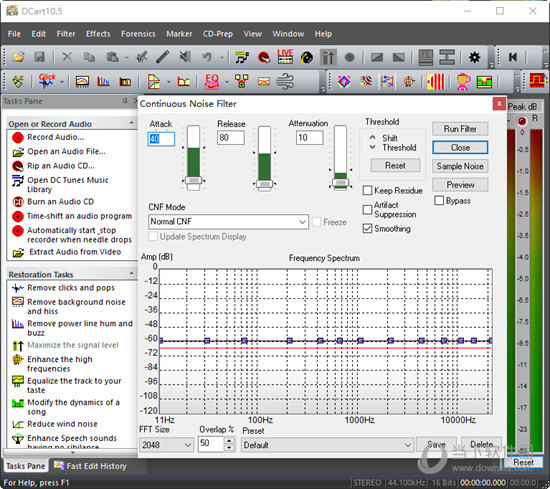Click the Paste clipboard toolbar icon
The image size is (550, 489).
coord(112,57)
